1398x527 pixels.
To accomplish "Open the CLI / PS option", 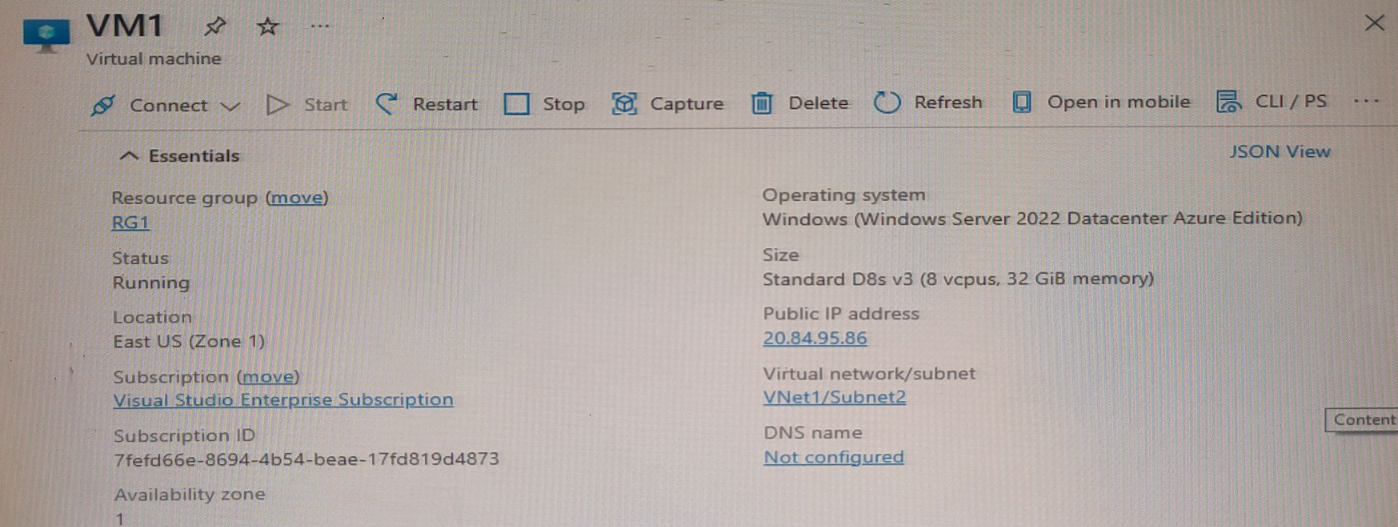I will [1290, 101].
